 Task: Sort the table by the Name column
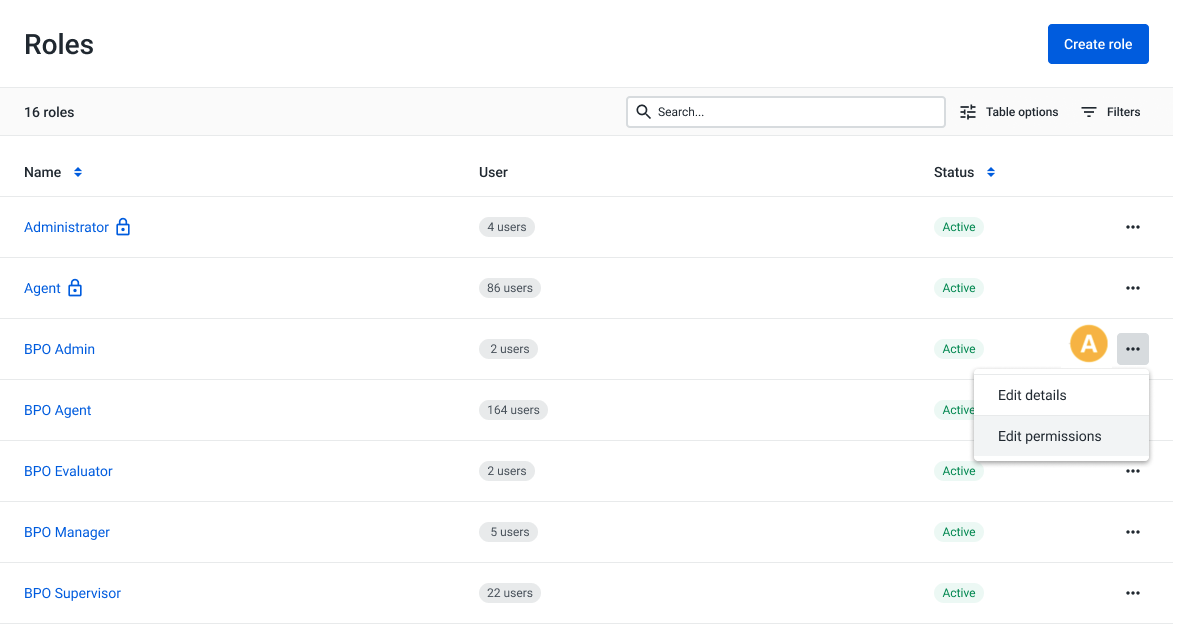[76, 171]
